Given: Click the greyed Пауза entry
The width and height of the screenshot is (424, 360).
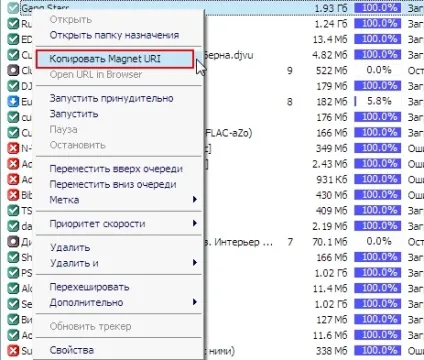Looking at the screenshot, I should coord(63,129).
